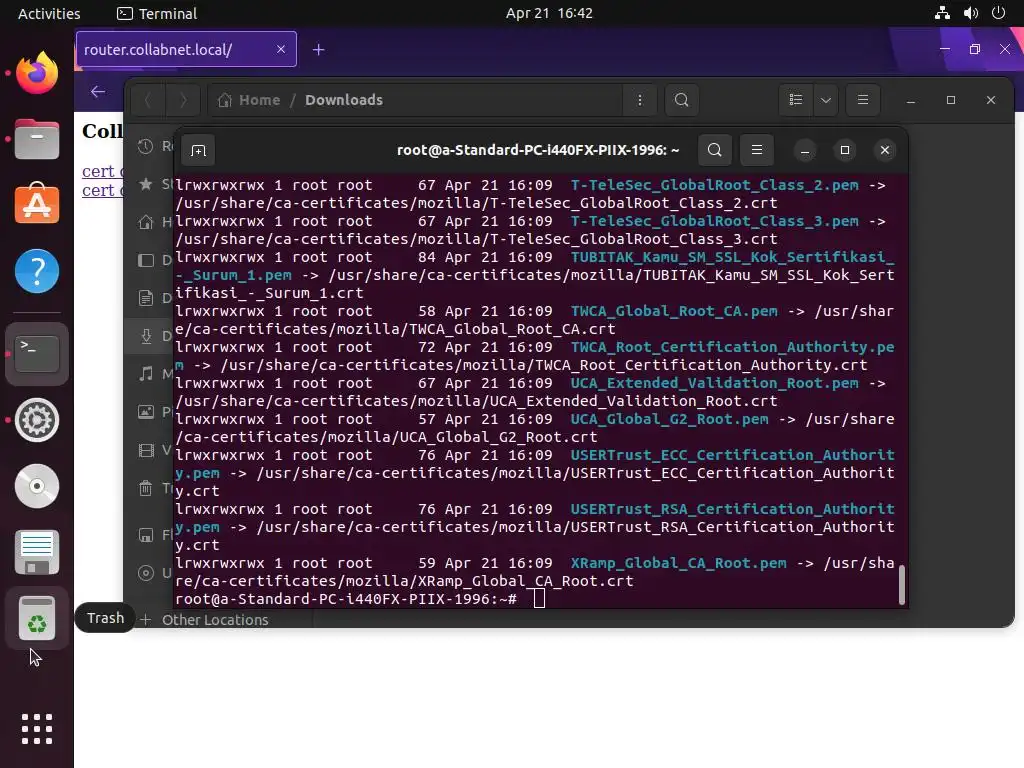Open Trash from the dock
Image resolution: width=1024 pixels, height=768 pixels.
(x=37, y=618)
